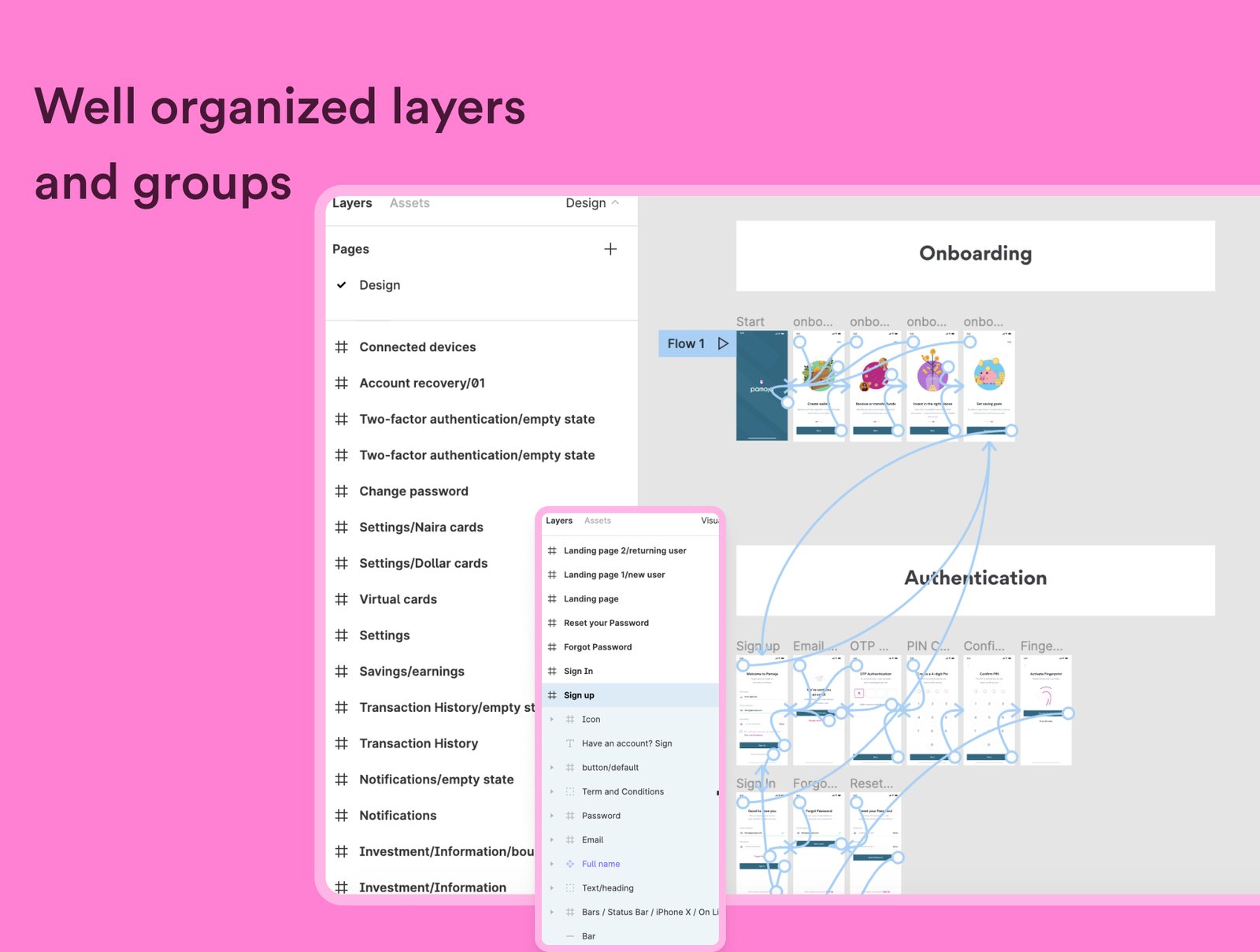This screenshot has height=952, width=1260.
Task: Click the component icon beside Full name layer
Action: point(570,864)
